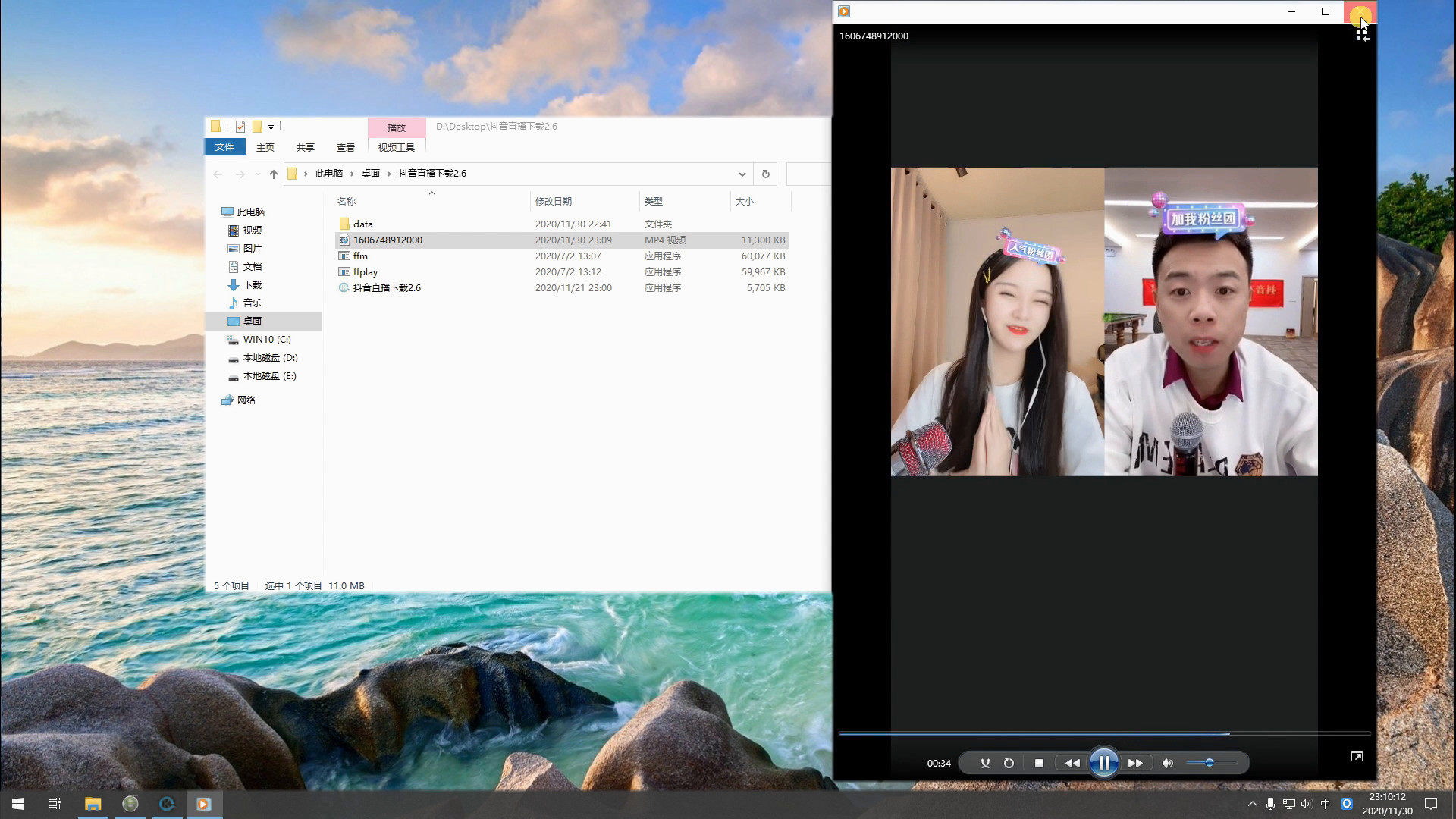Click the rewind button
1456x819 pixels.
click(x=1072, y=764)
